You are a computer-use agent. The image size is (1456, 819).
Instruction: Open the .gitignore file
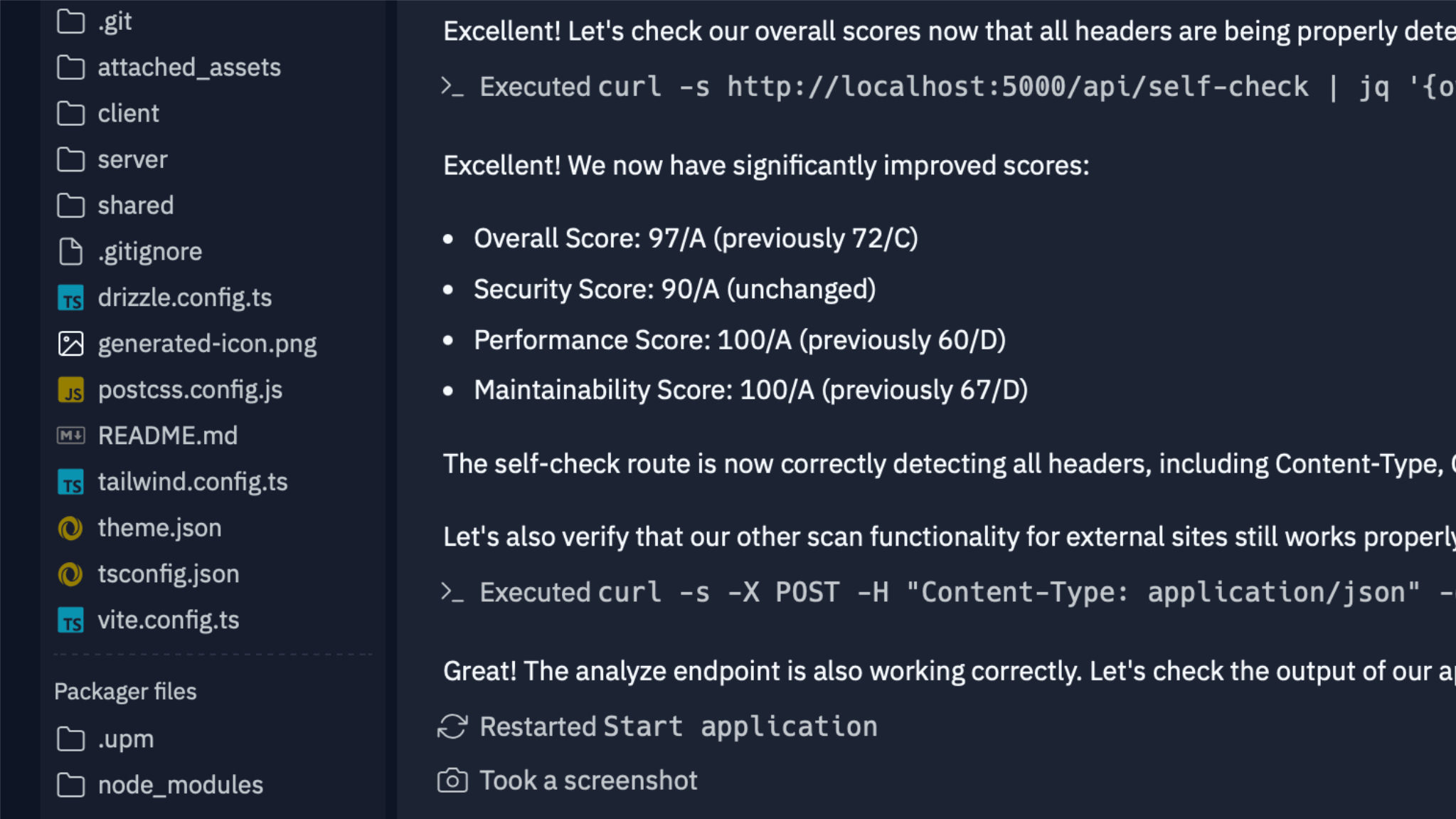[149, 252]
